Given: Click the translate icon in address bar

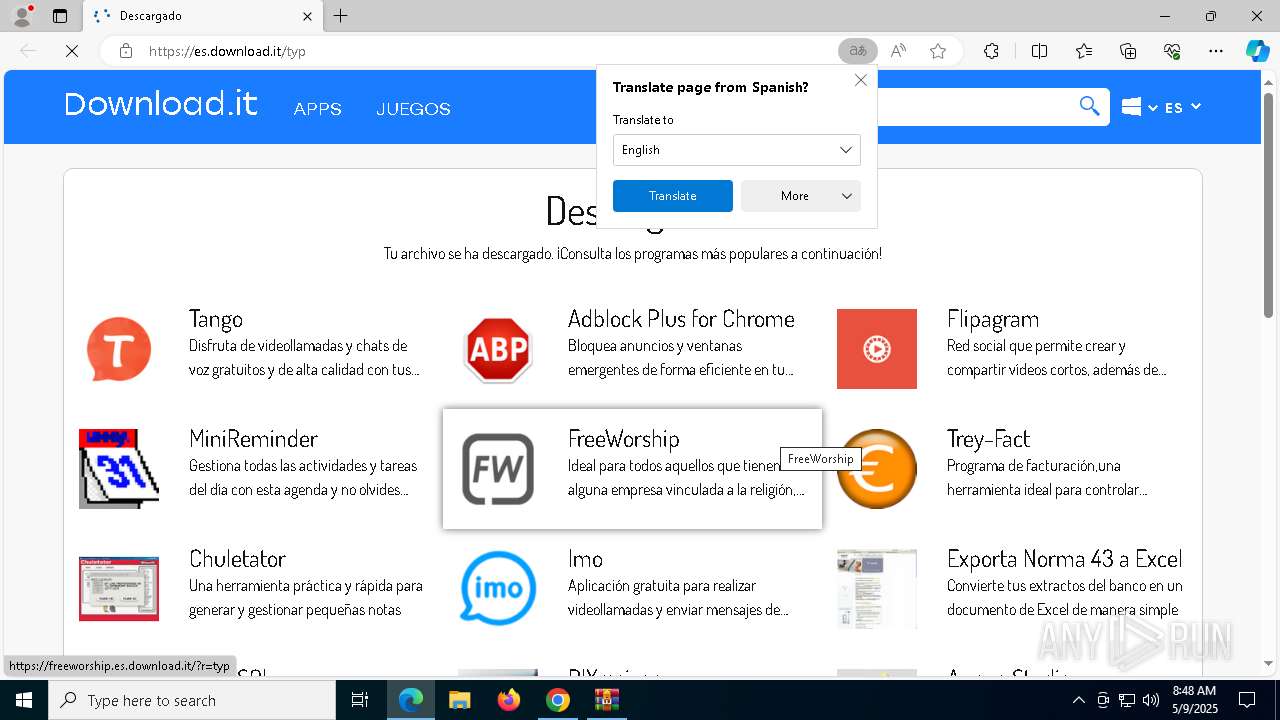Looking at the screenshot, I should click(858, 51).
